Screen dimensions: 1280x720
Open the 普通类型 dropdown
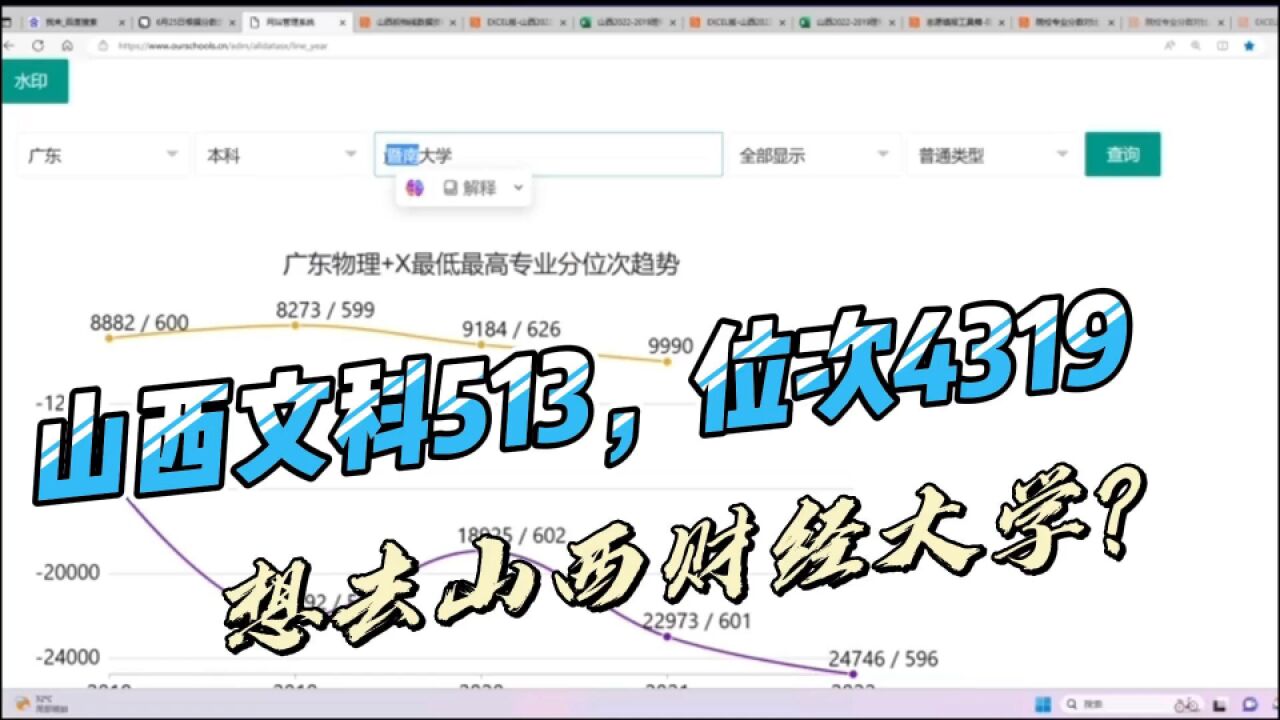(993, 155)
